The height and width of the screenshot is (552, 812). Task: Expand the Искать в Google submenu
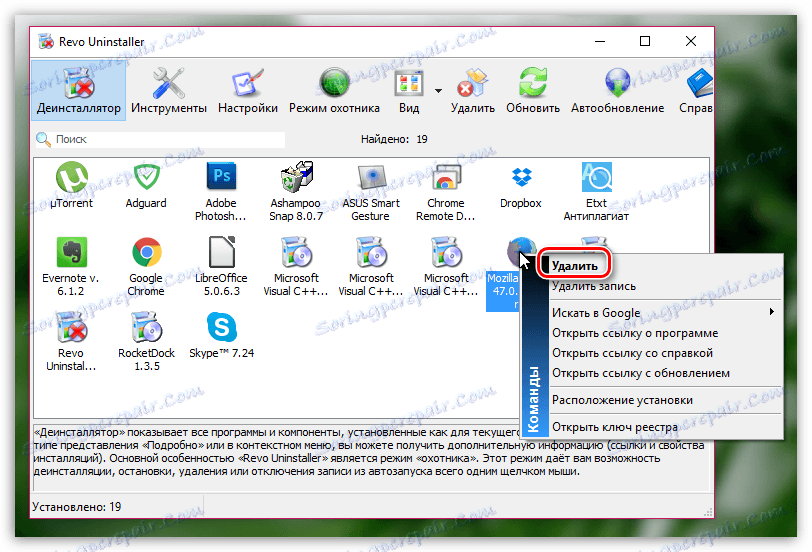[x=665, y=312]
